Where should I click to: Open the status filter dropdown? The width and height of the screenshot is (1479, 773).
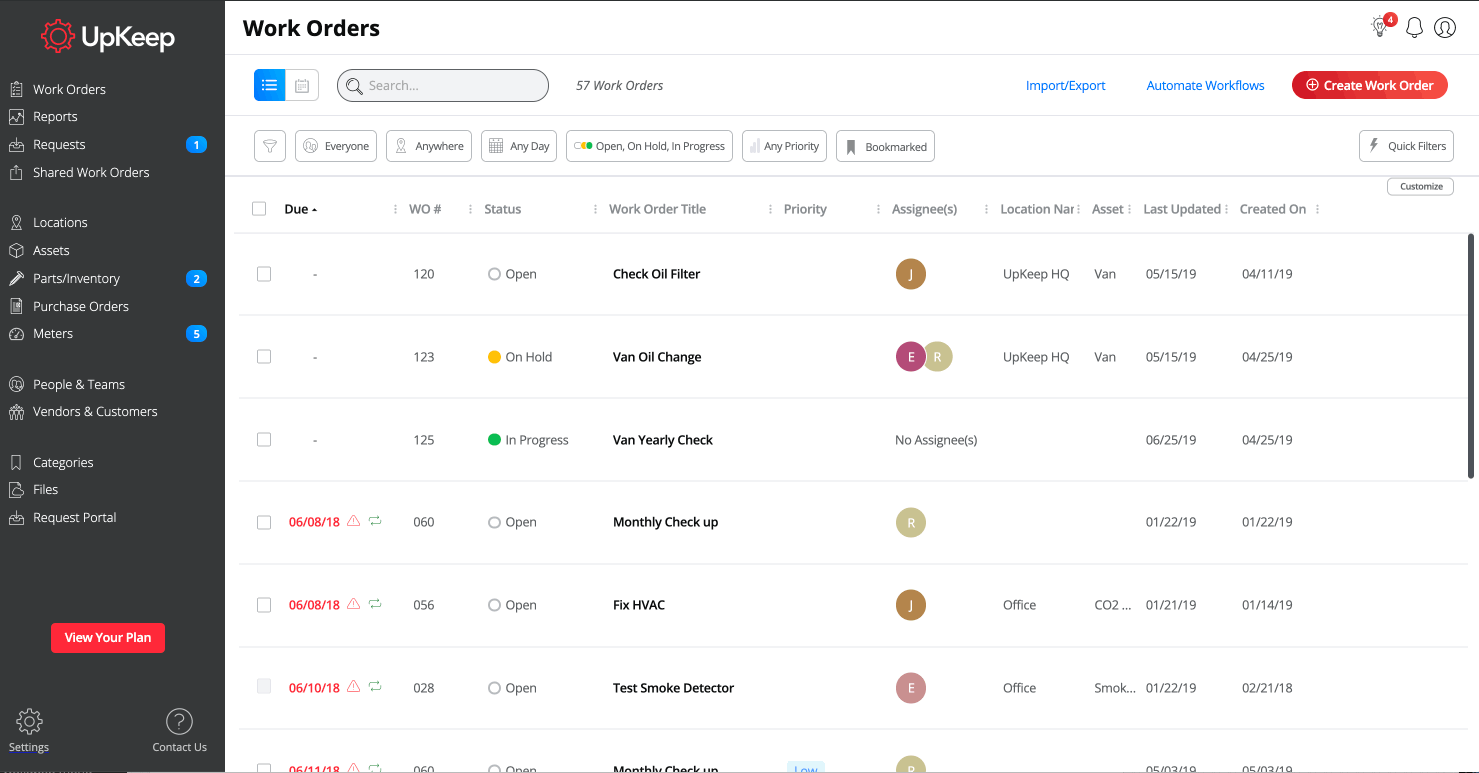click(649, 146)
